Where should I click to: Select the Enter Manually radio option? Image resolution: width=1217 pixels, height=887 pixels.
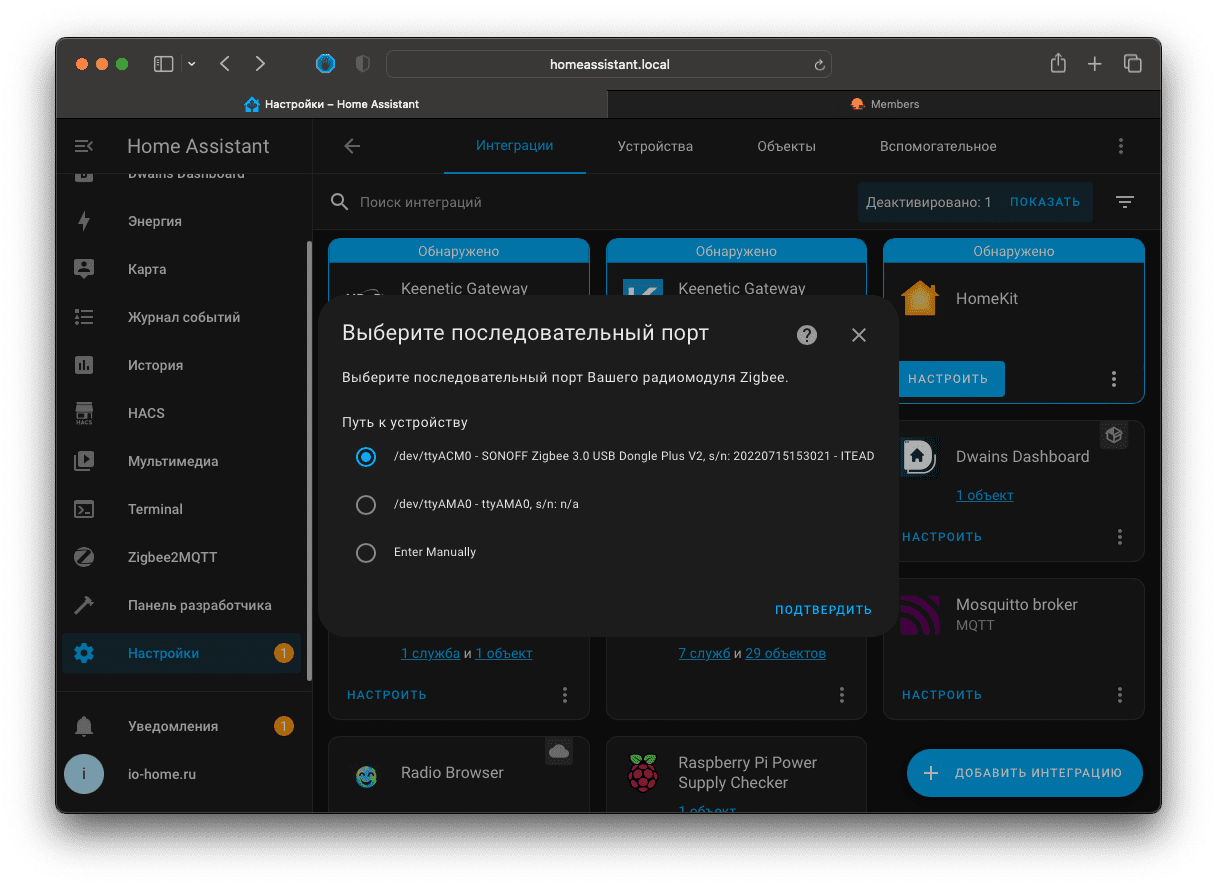pyautogui.click(x=366, y=552)
